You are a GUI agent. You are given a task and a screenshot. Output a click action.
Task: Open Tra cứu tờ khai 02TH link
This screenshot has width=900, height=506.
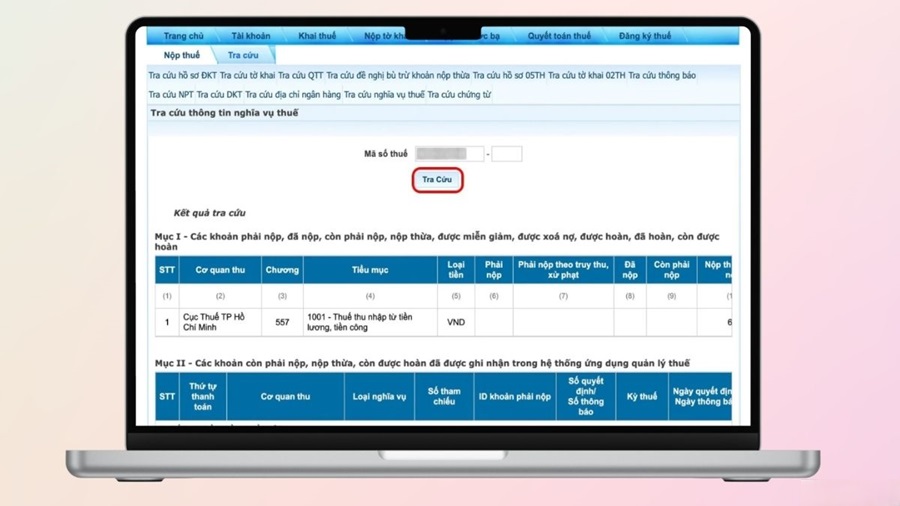[x=587, y=75]
